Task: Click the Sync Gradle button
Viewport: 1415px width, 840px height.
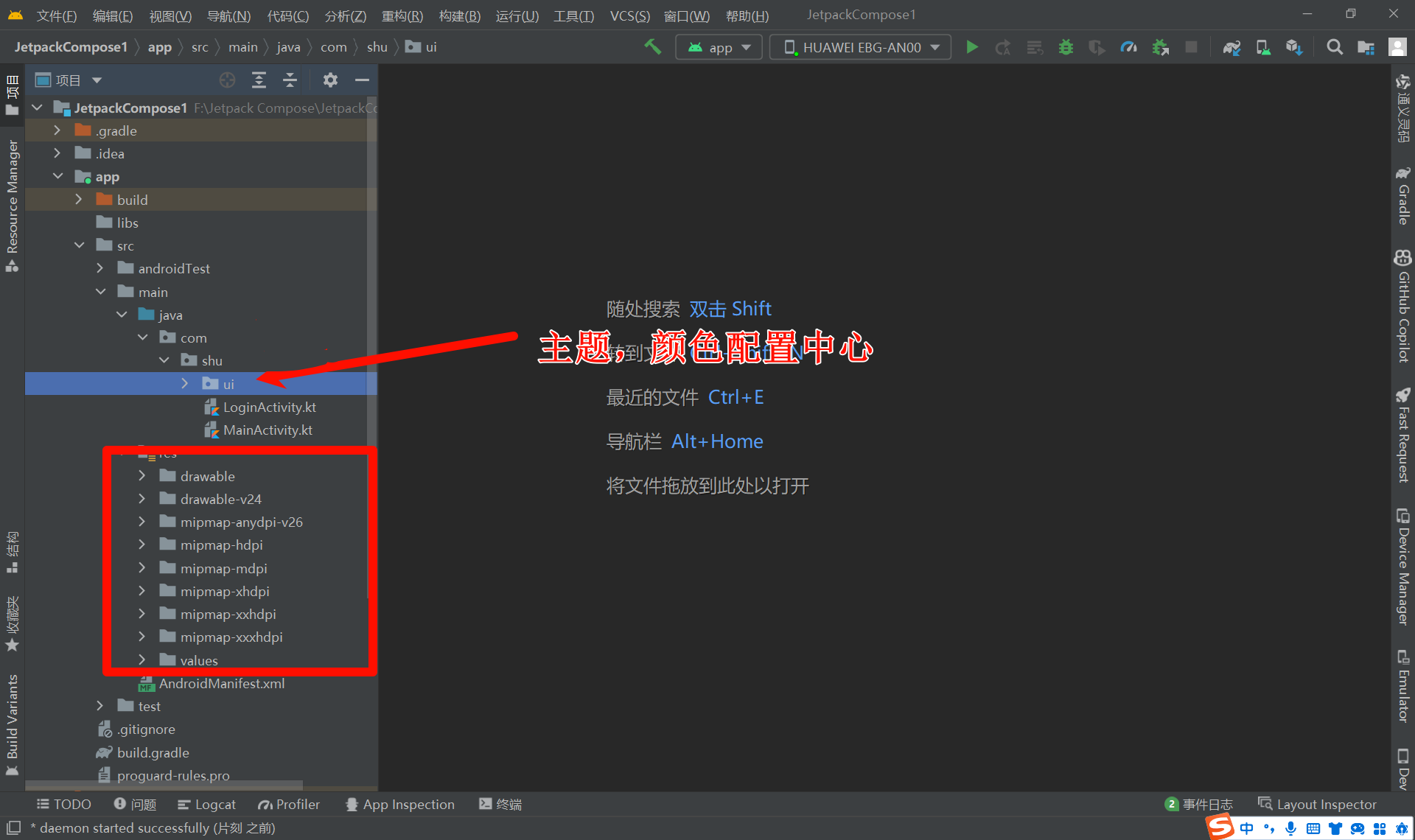Action: pyautogui.click(x=1232, y=47)
